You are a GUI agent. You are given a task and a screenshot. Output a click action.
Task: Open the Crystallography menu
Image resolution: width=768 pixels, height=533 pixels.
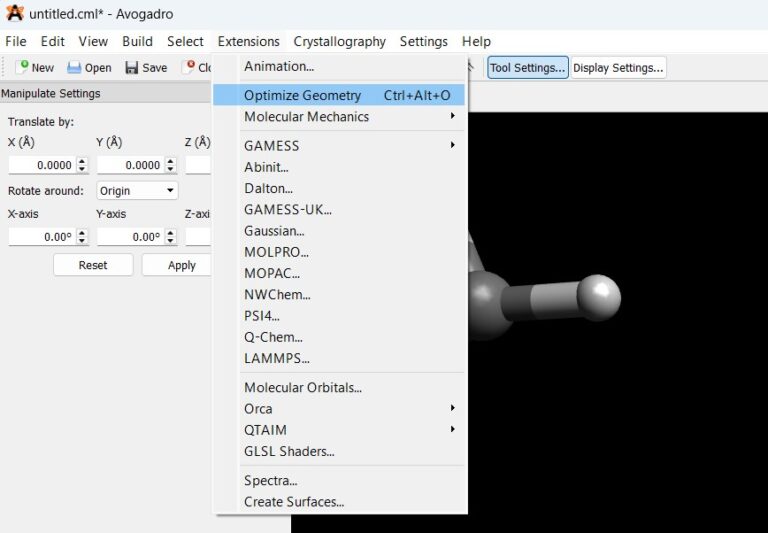pyautogui.click(x=339, y=42)
